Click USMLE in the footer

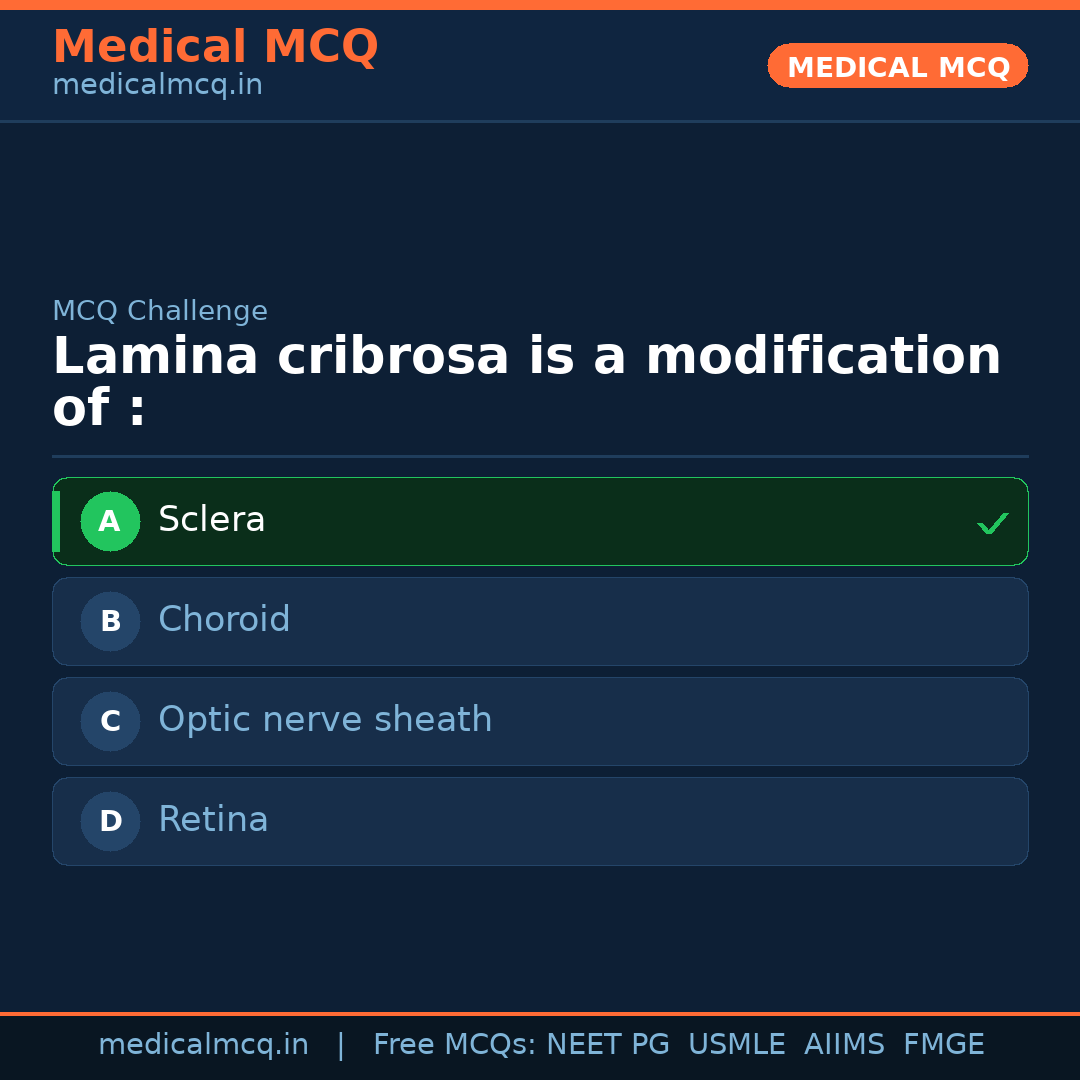tap(736, 1045)
